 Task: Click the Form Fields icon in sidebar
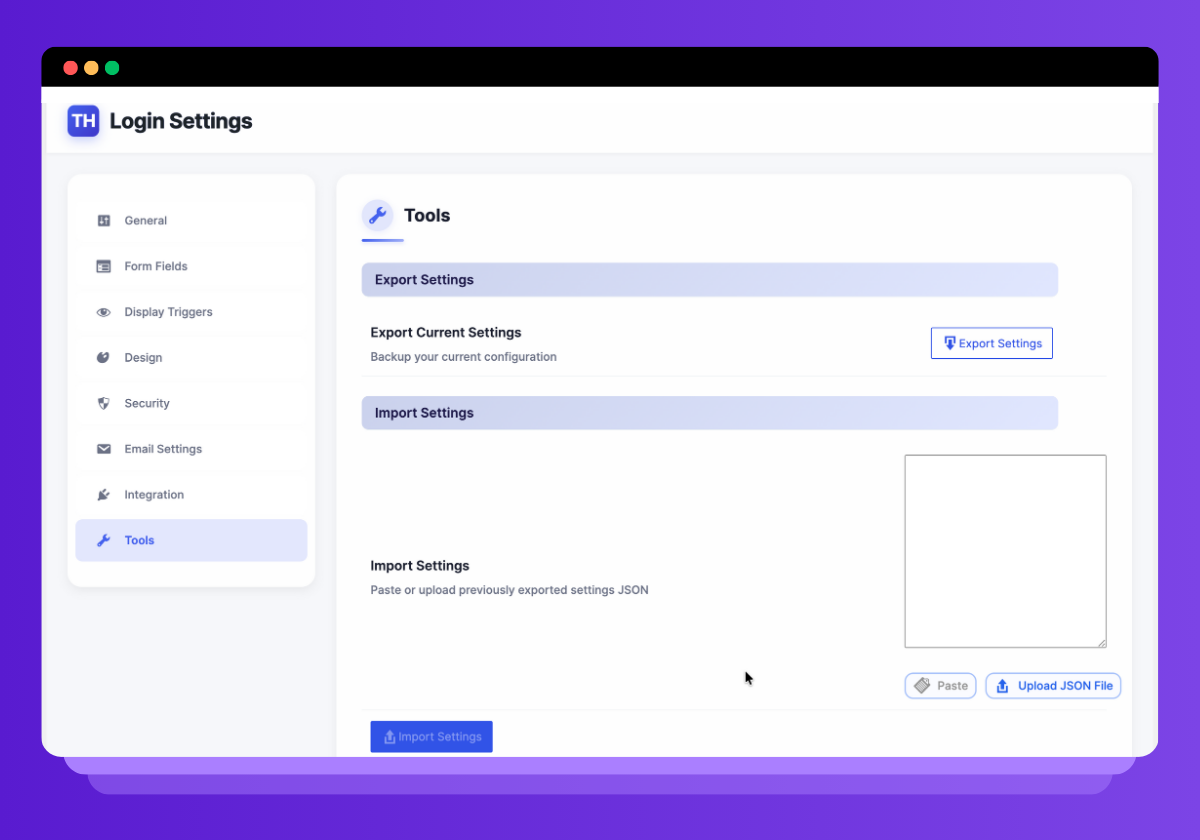coord(103,266)
